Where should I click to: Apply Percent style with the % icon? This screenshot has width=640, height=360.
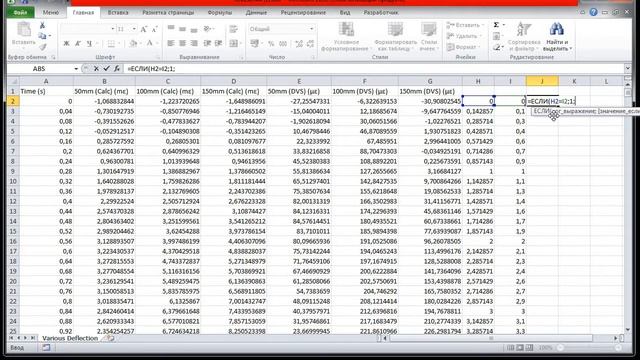tap(271, 44)
